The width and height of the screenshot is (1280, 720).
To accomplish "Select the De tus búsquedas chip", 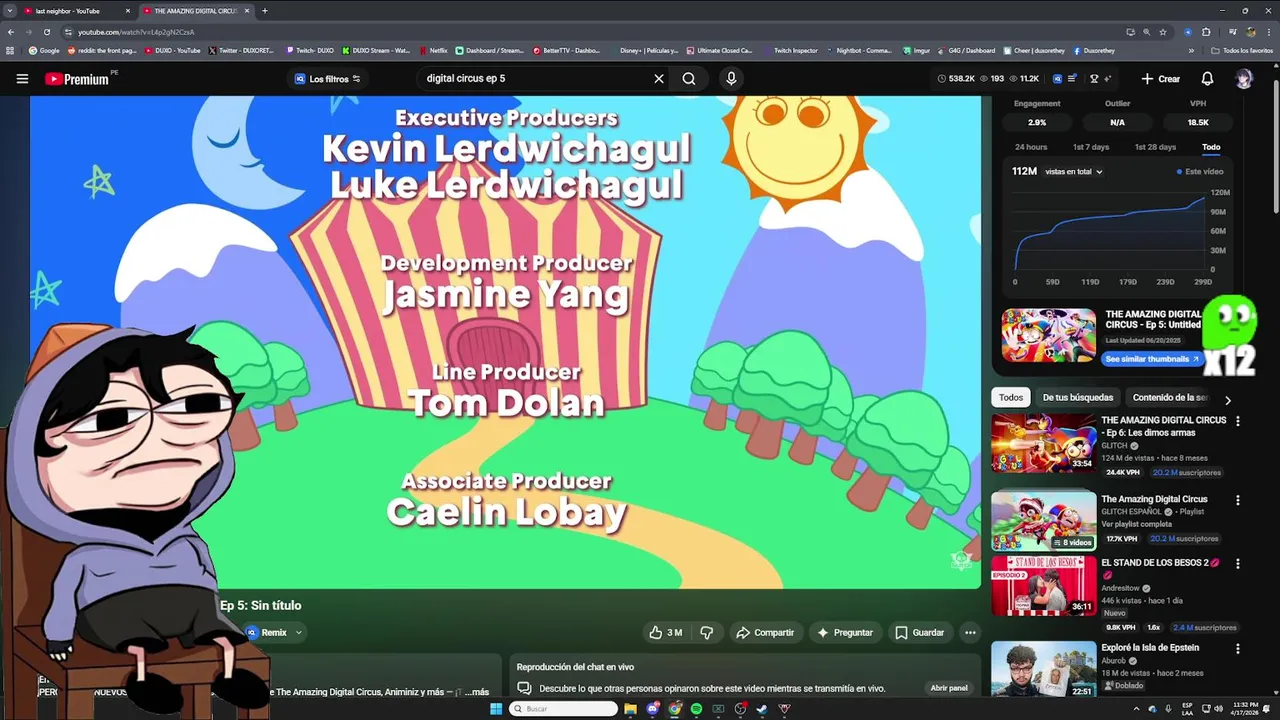I will pyautogui.click(x=1077, y=397).
